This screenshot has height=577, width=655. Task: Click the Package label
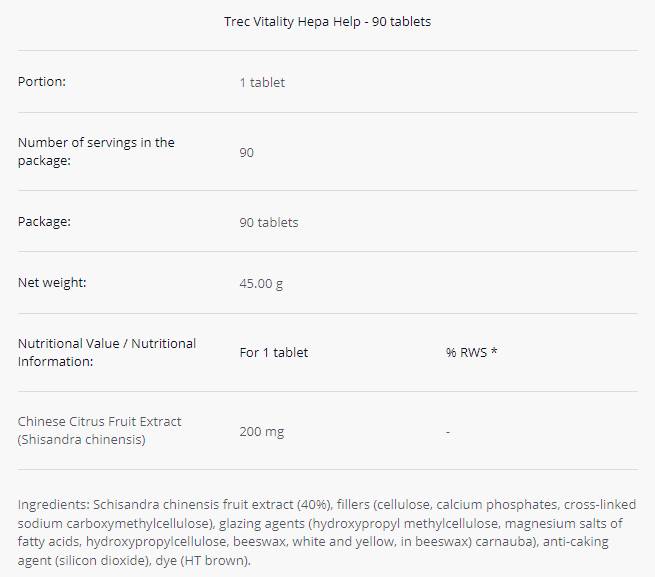coord(46,221)
